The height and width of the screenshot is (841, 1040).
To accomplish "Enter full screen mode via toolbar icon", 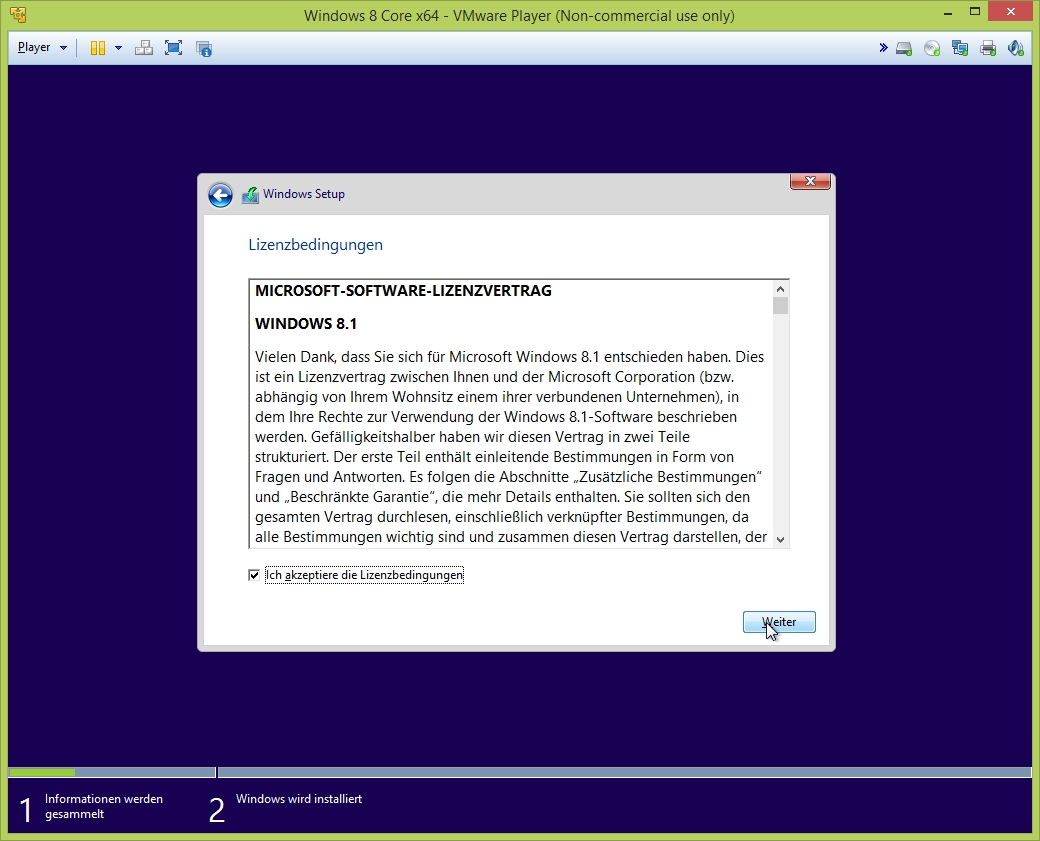I will (x=173, y=48).
